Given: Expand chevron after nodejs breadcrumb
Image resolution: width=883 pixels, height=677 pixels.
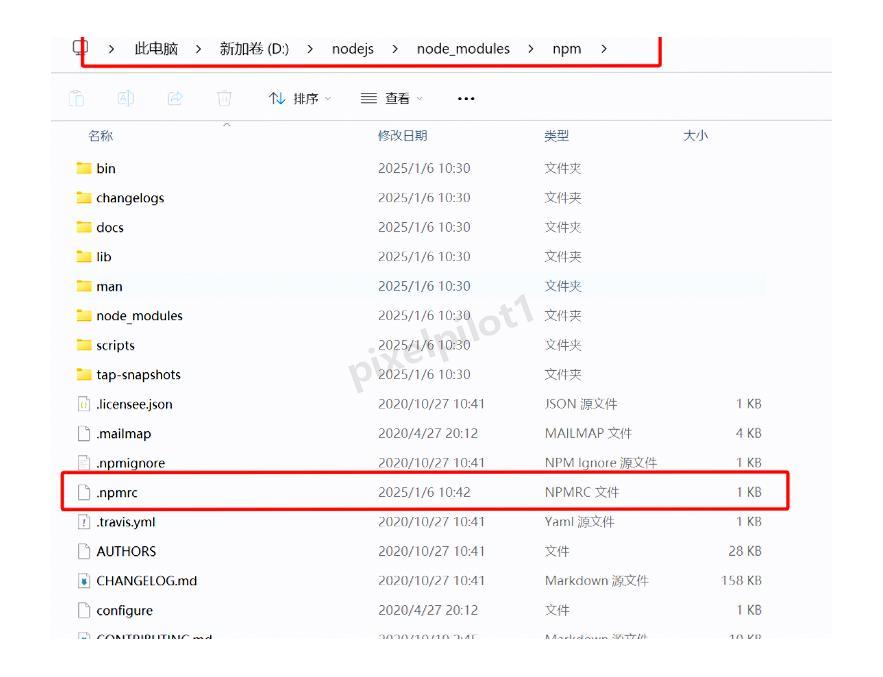Looking at the screenshot, I should [395, 49].
